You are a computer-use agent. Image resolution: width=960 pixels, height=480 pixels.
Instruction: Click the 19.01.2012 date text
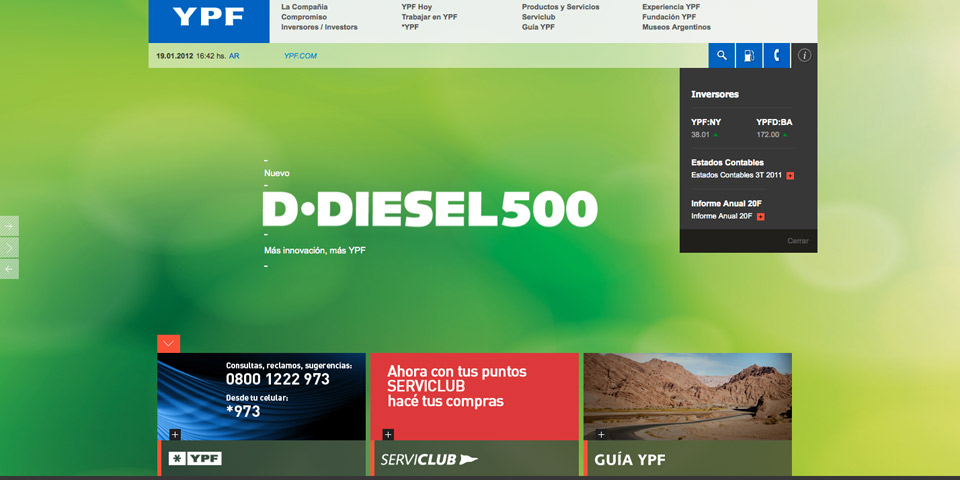174,56
